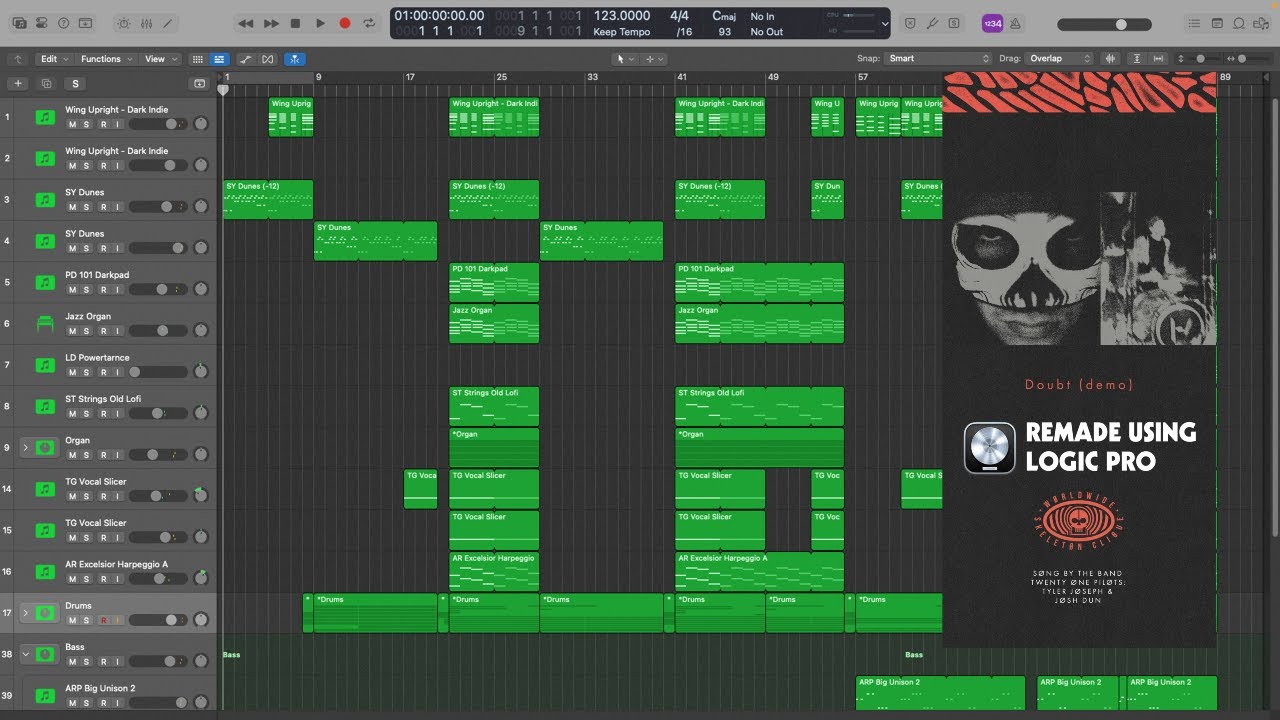Image resolution: width=1280 pixels, height=720 pixels.
Task: Enable input monitoring on LD Powertarnce track
Action: point(117,372)
